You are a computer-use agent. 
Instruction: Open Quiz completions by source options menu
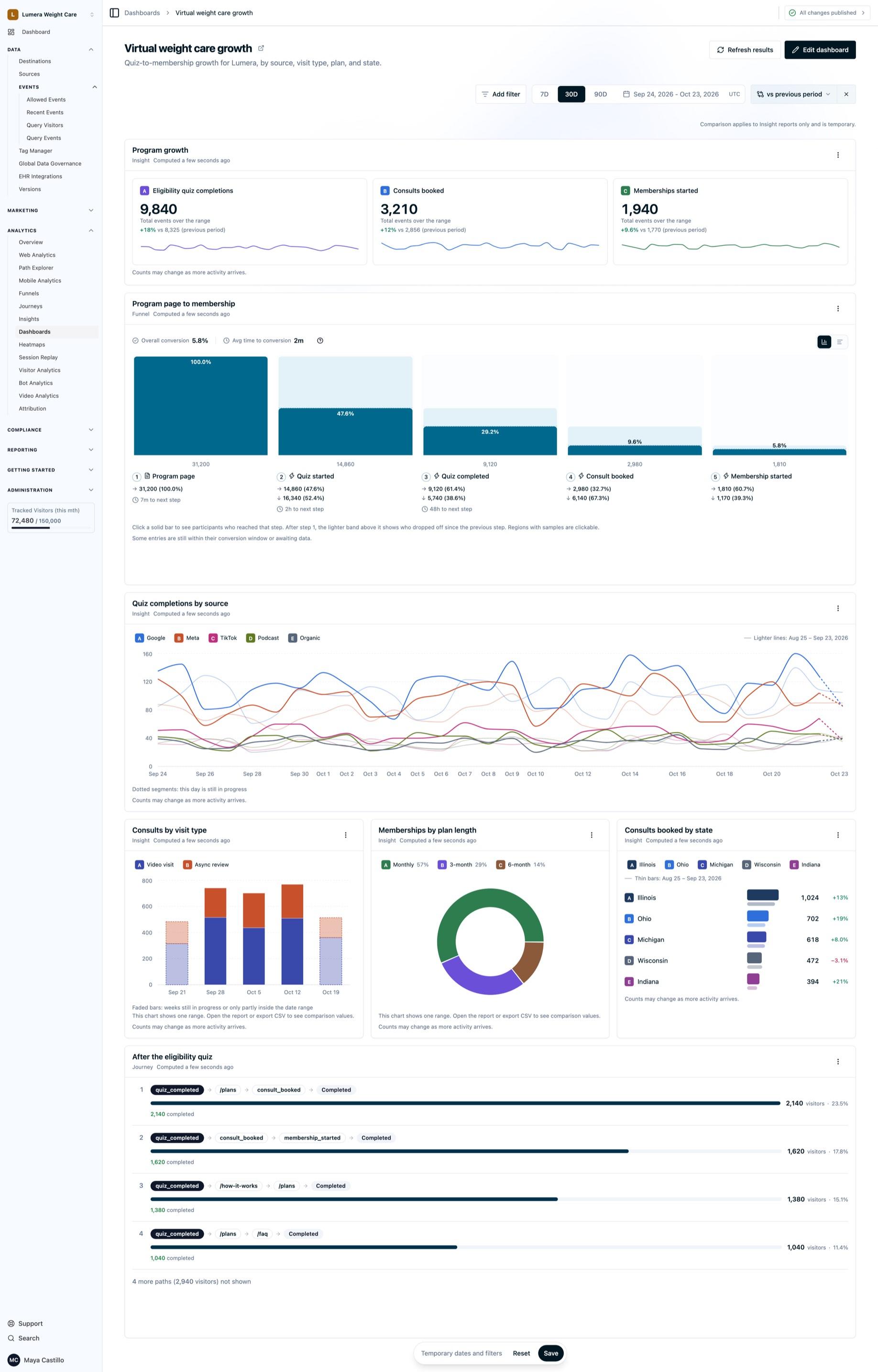pos(837,609)
